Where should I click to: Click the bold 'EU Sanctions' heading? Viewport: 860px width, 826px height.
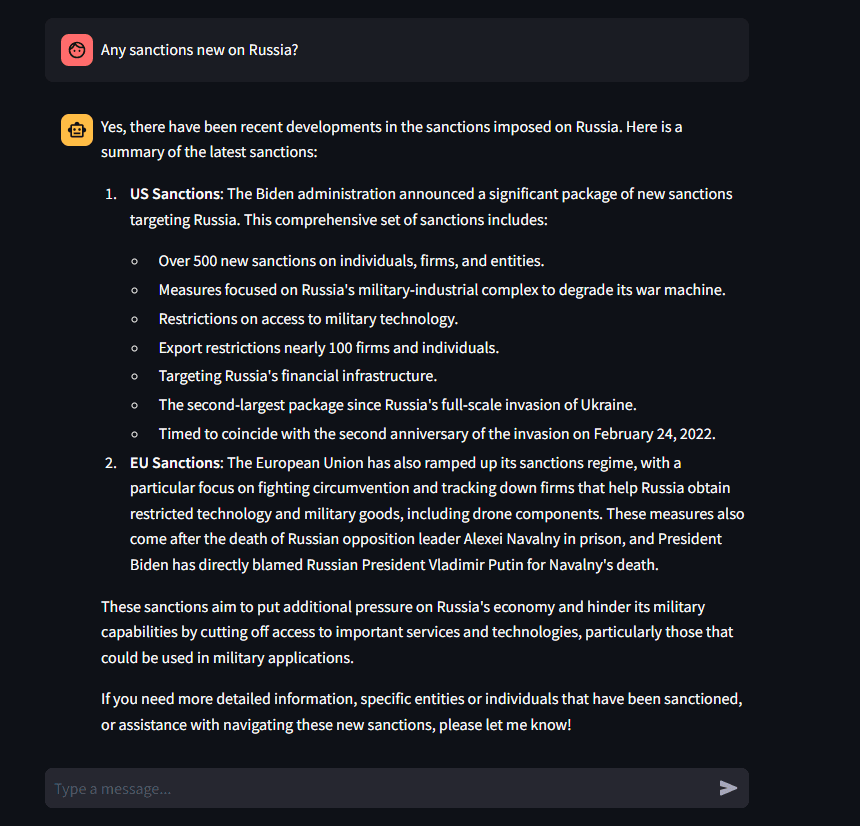point(175,463)
